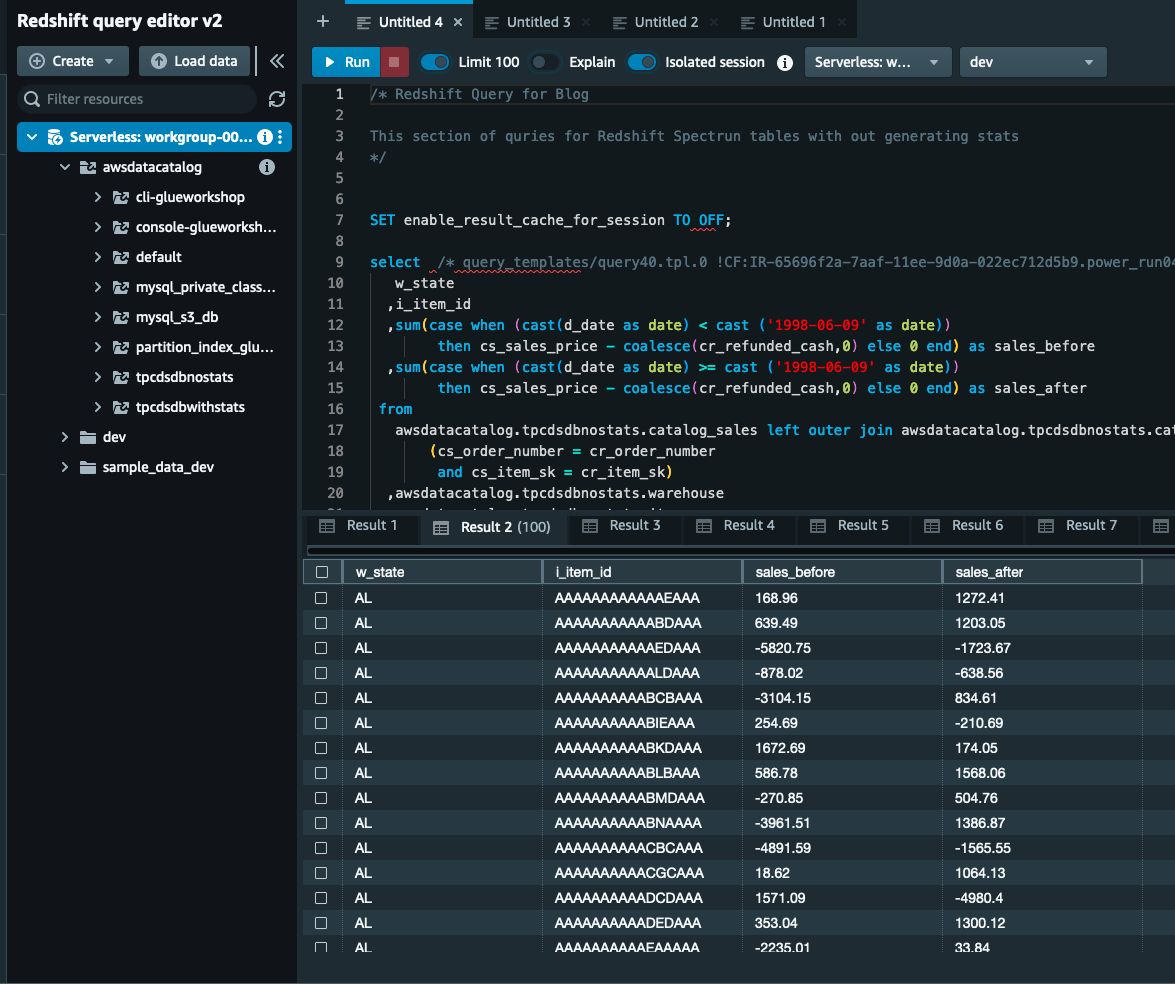Open the Create dropdown menu
Viewport: 1175px width, 984px height.
(72, 61)
